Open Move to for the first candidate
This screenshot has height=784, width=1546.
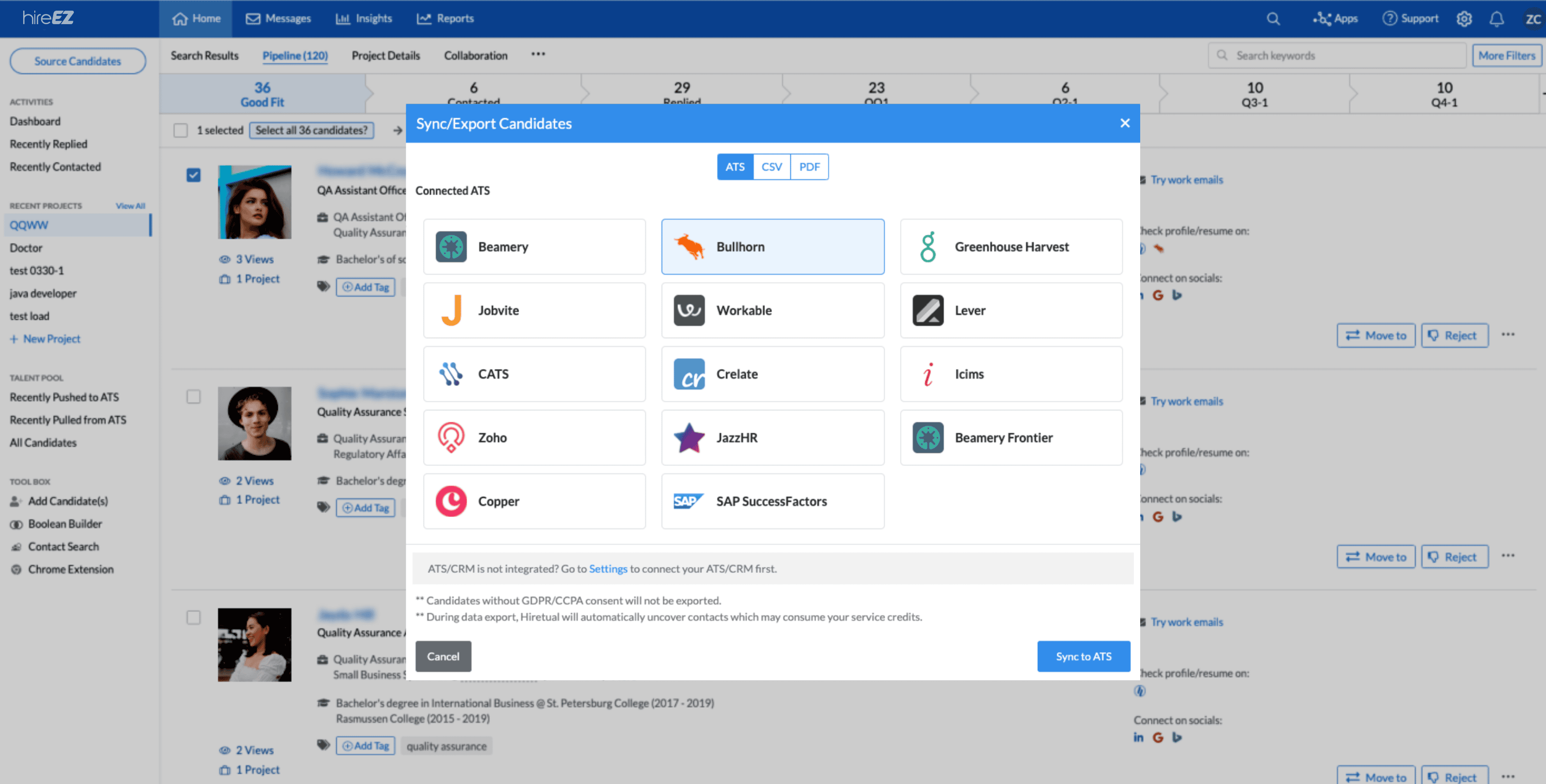point(1375,335)
